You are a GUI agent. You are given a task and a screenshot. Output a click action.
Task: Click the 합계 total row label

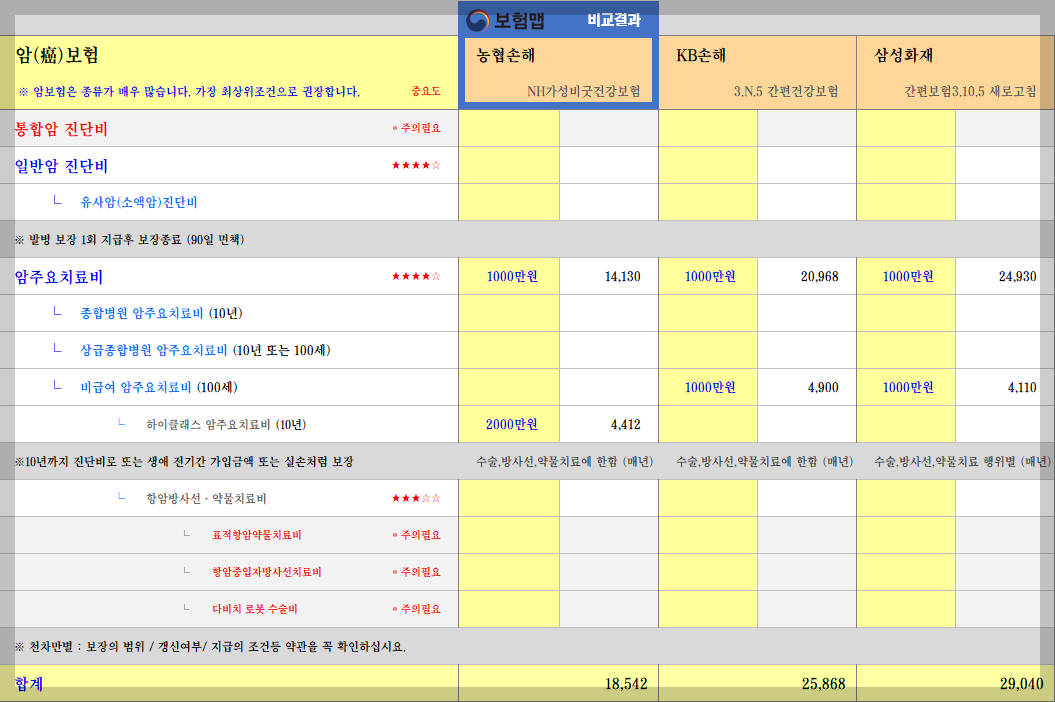pyautogui.click(x=29, y=684)
